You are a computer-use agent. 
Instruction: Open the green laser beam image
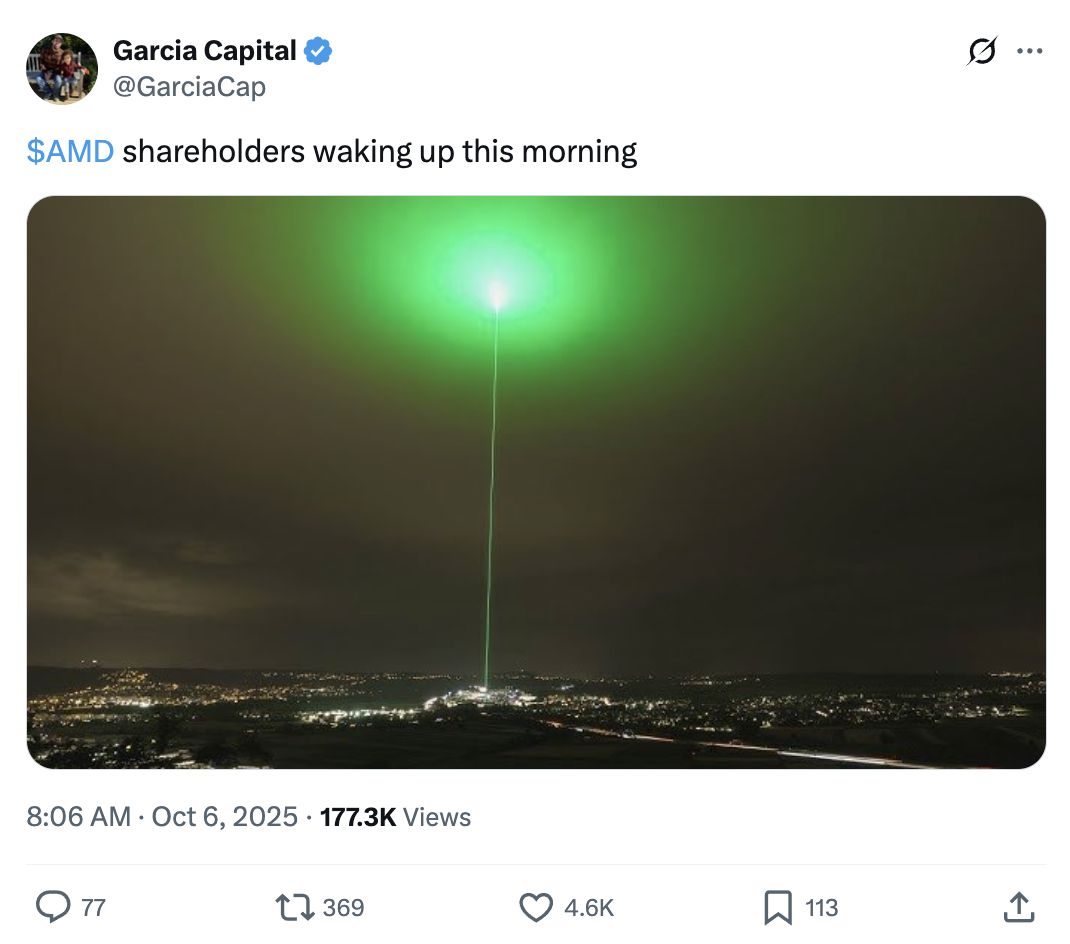pos(536,482)
